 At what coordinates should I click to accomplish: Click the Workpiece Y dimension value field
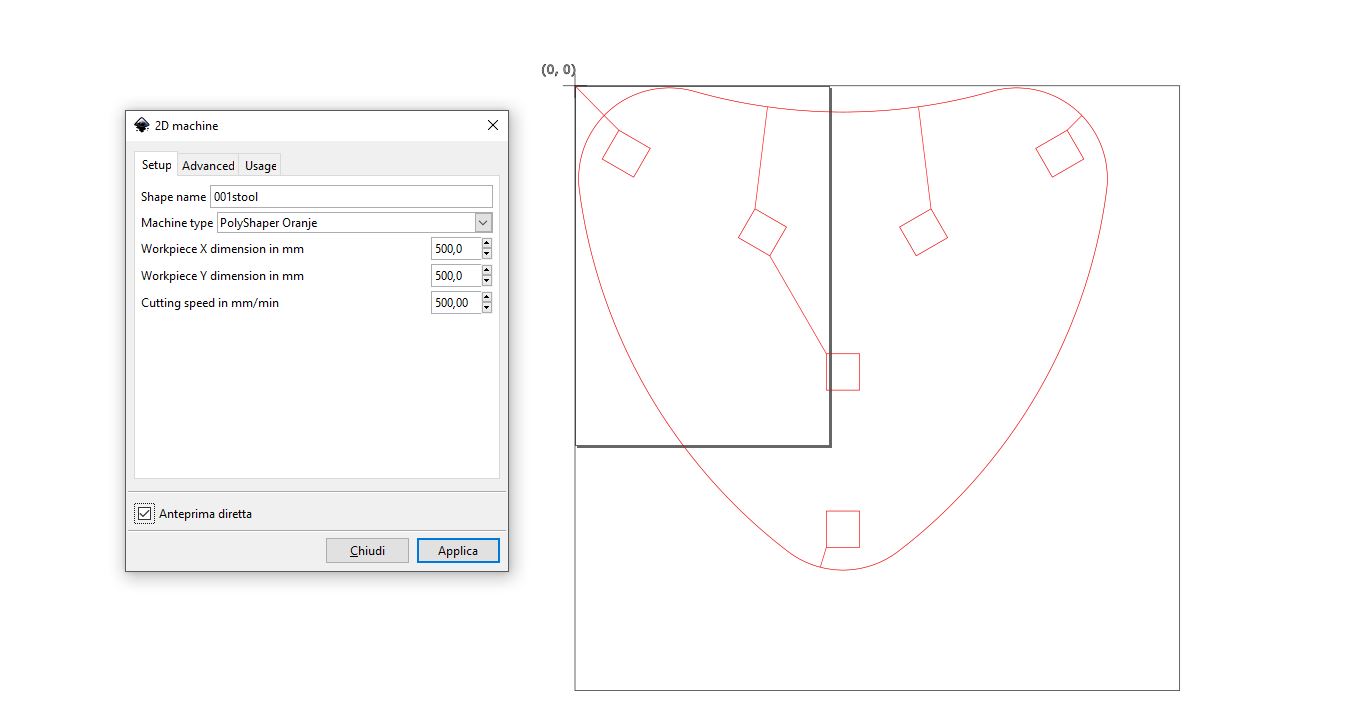point(456,276)
